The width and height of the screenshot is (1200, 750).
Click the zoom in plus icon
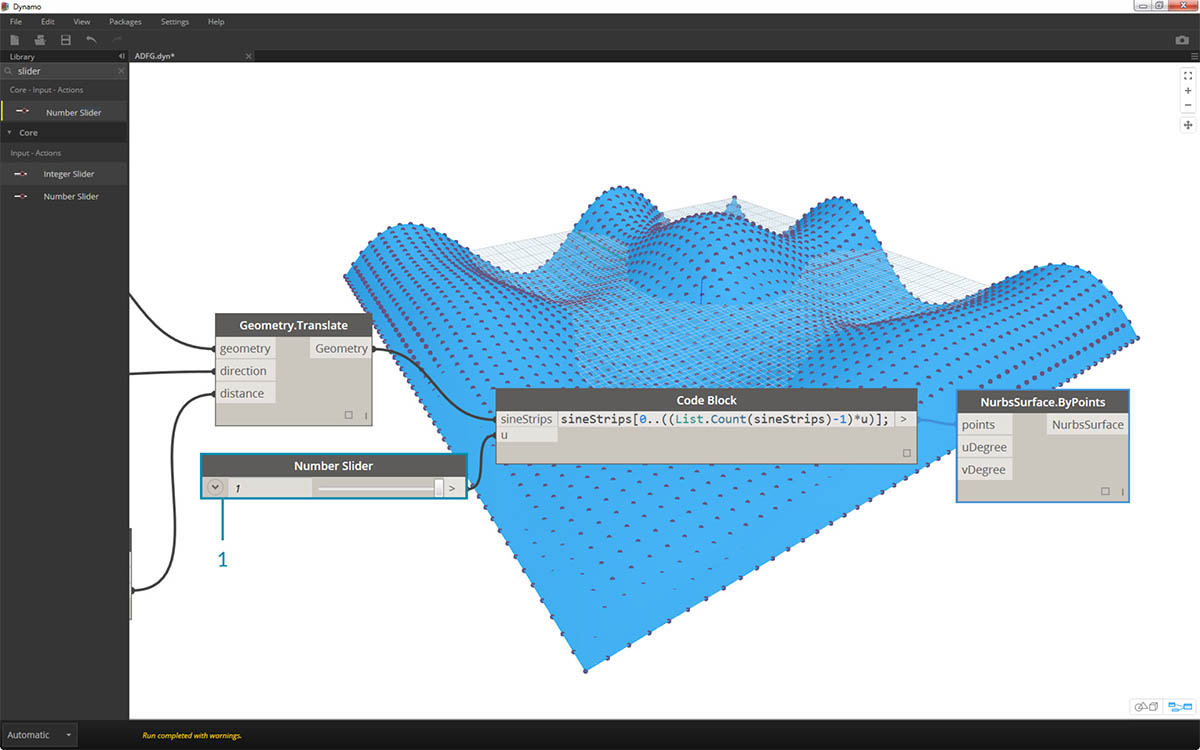pos(1188,90)
